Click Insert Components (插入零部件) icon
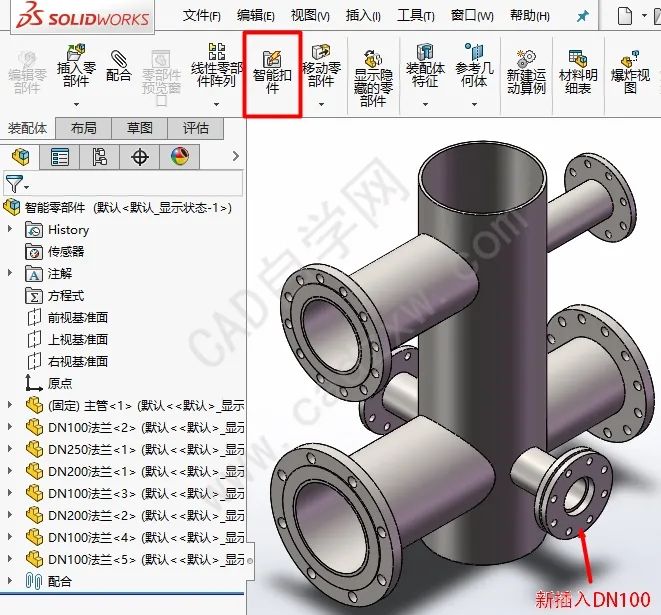Image resolution: width=661 pixels, height=615 pixels. 76,66
